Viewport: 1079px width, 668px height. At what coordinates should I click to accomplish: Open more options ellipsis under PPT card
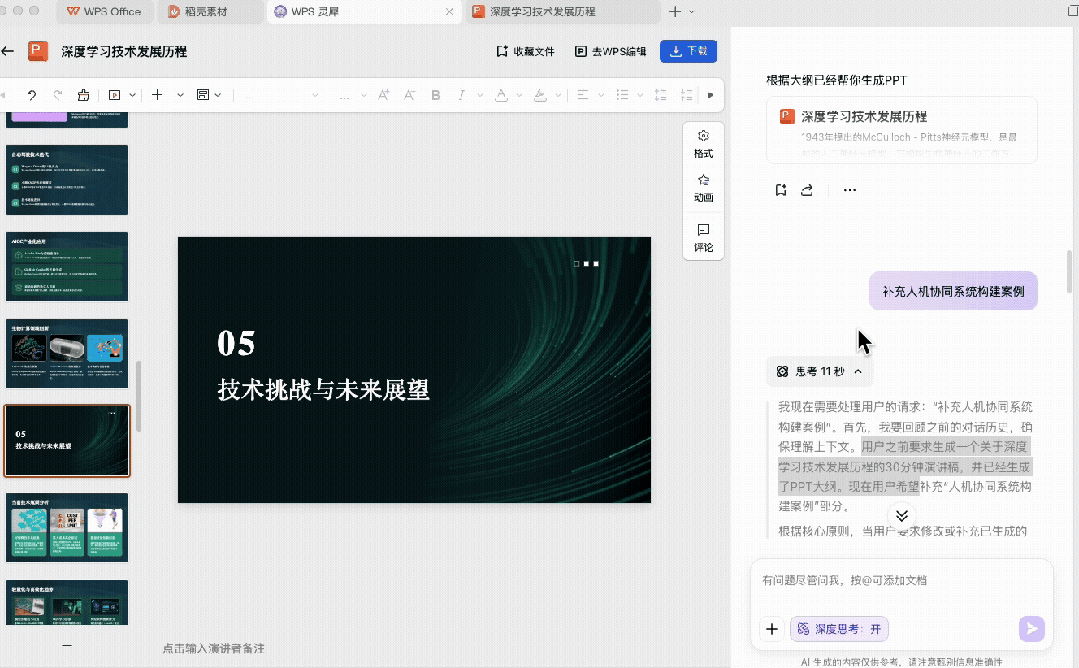850,190
